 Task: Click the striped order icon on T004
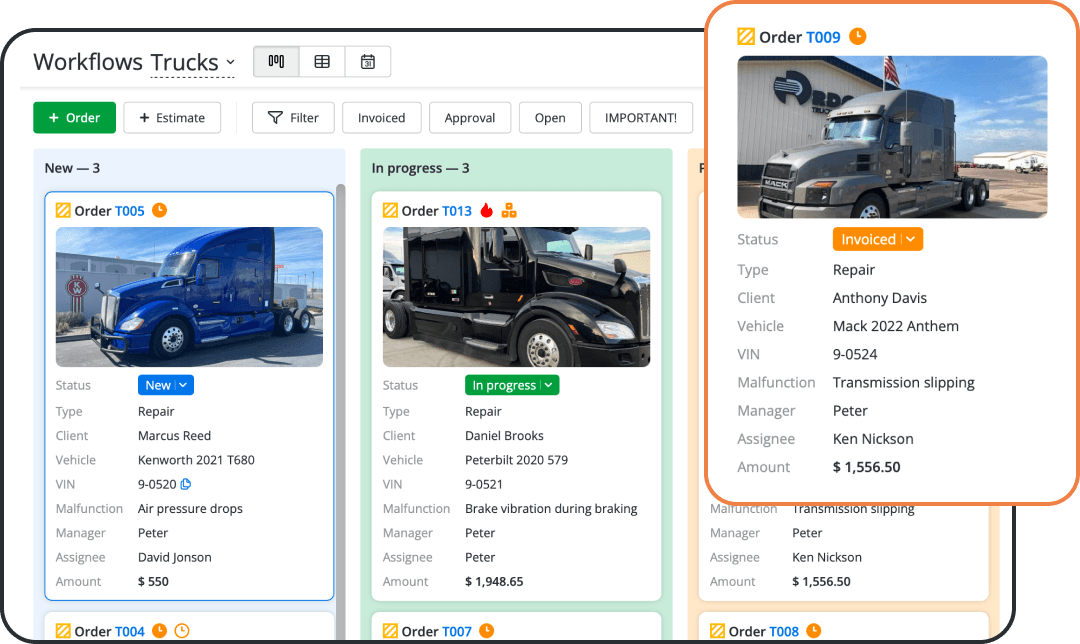click(x=63, y=631)
